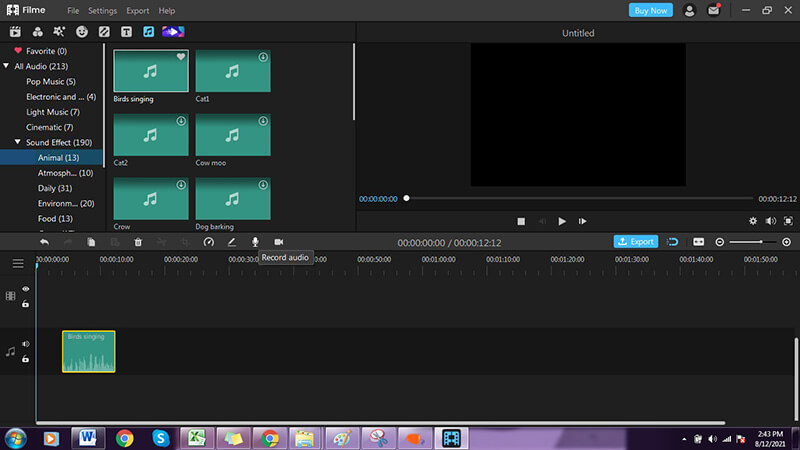
Task: Download the Cow moo sound effect
Action: click(x=263, y=121)
